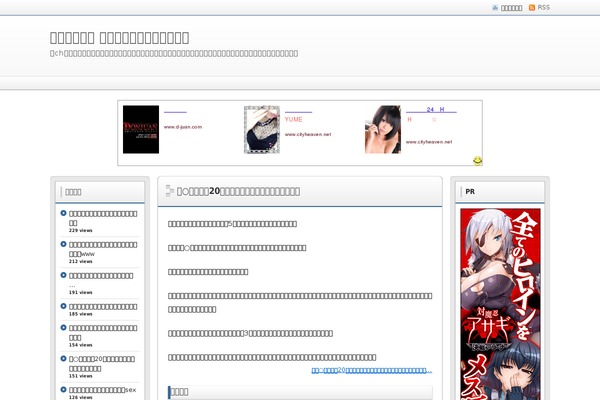Open www.cityheaven.net link below YUME
This screenshot has width=600, height=400.
tap(308, 134)
